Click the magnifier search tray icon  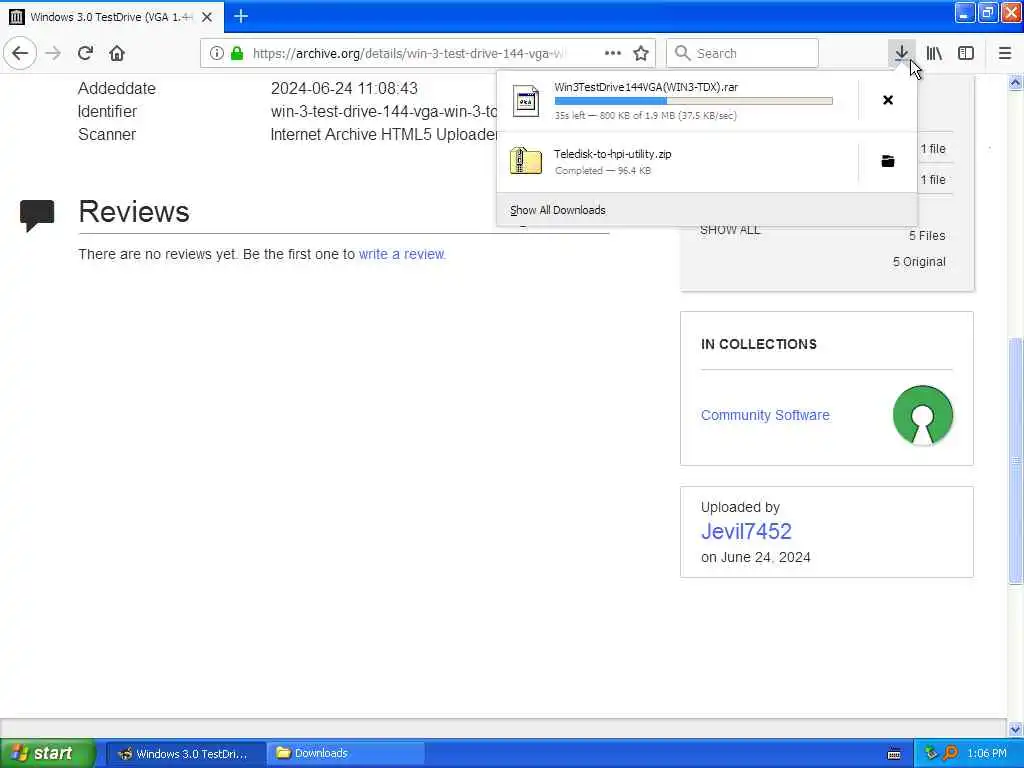point(950,754)
